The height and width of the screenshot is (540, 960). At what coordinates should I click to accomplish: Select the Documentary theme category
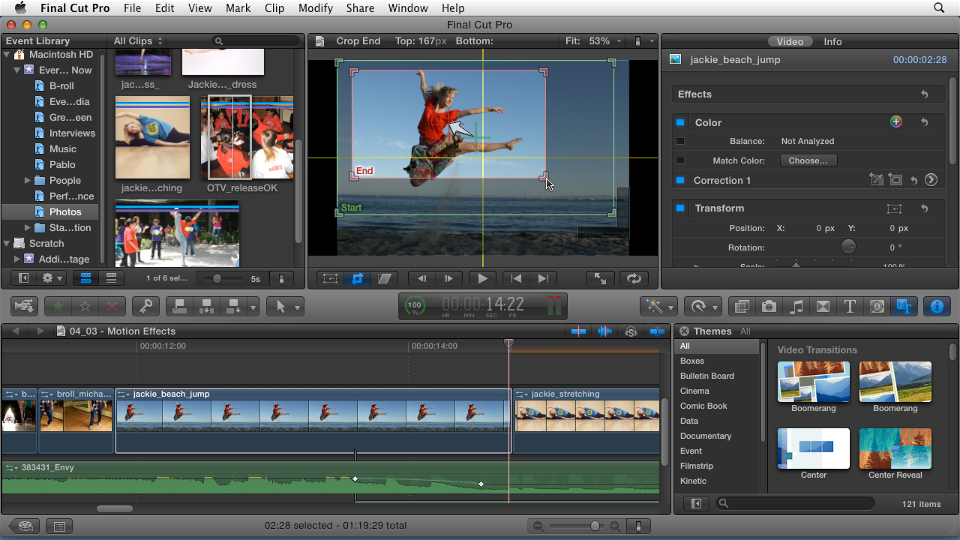tap(705, 436)
